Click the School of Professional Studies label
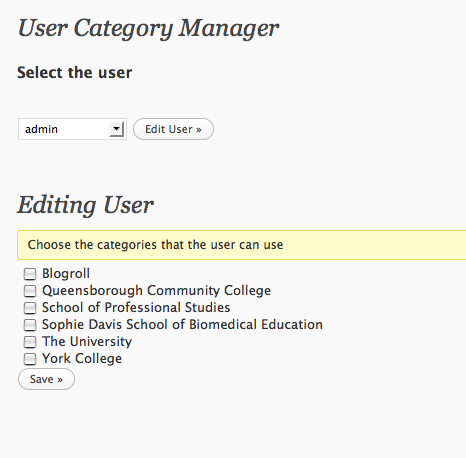The width and height of the screenshot is (466, 458). pyautogui.click(x=136, y=307)
